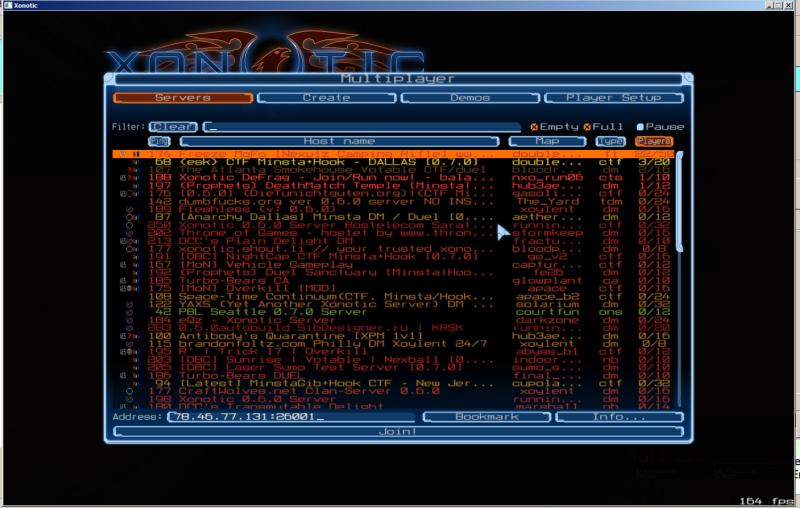
Task: Click the glowplant map name cell
Action: (547, 280)
